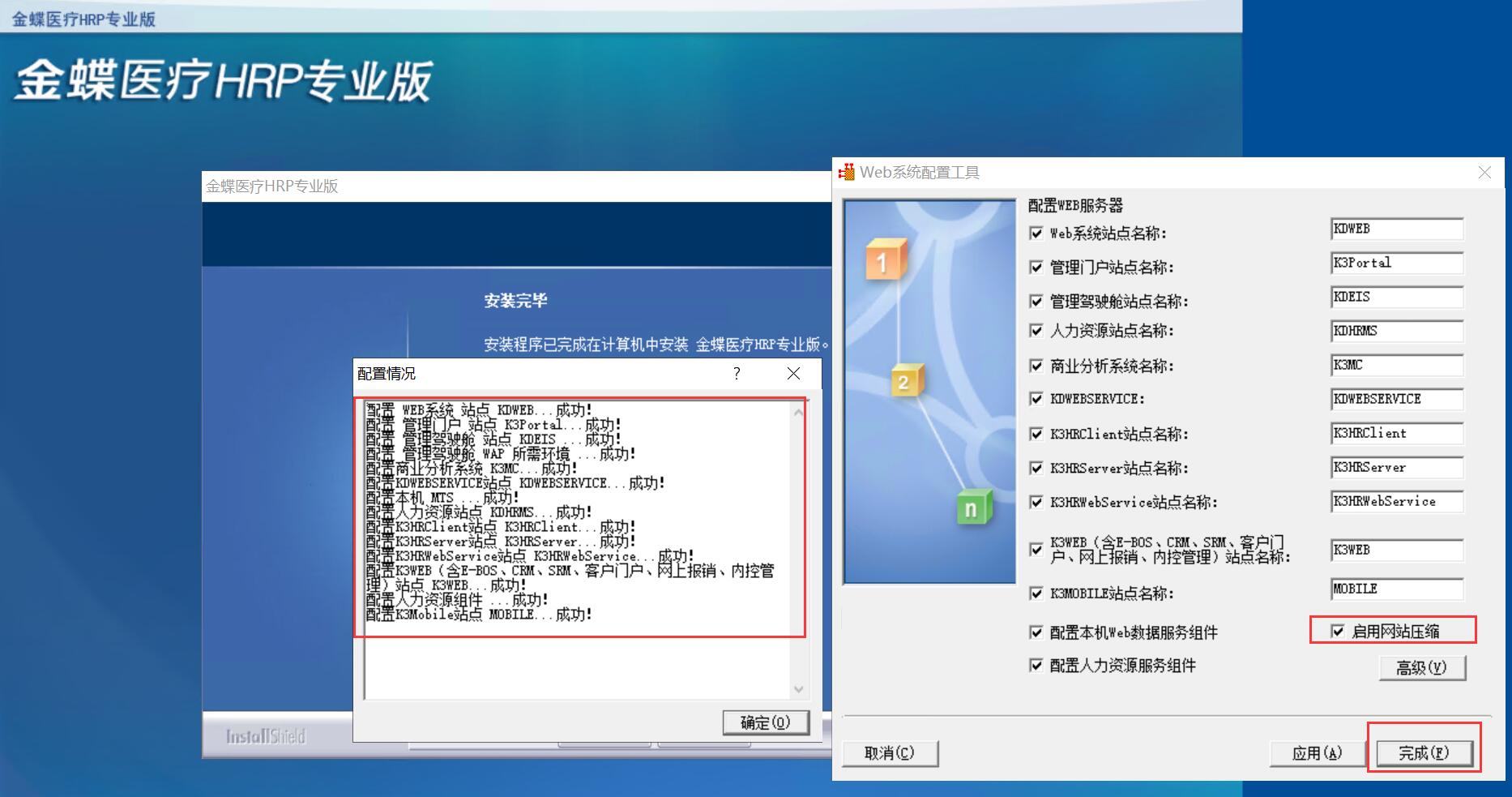Screen dimensions: 1512x797
Task: Toggle 配置本机Web数据服务组件 checkbox
Action: [x=1036, y=632]
